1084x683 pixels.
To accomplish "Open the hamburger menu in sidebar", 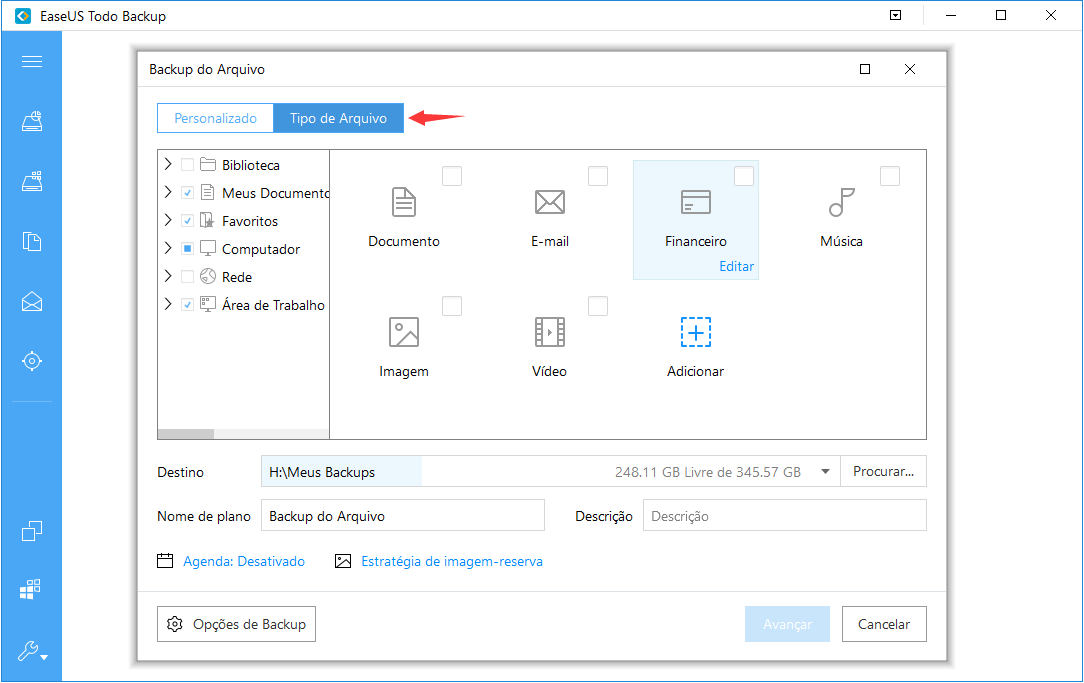I will coord(32,62).
